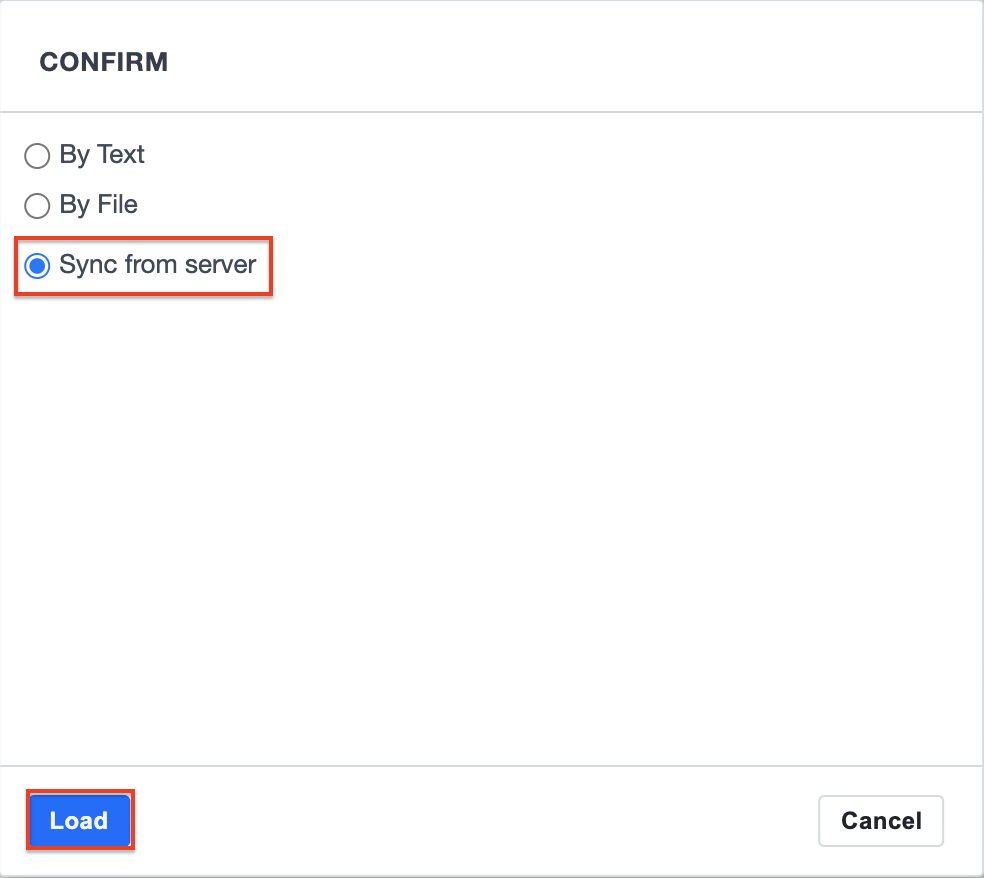Screen dimensions: 984x878
Task: Choose loading by file option circle
Action: pos(37,205)
